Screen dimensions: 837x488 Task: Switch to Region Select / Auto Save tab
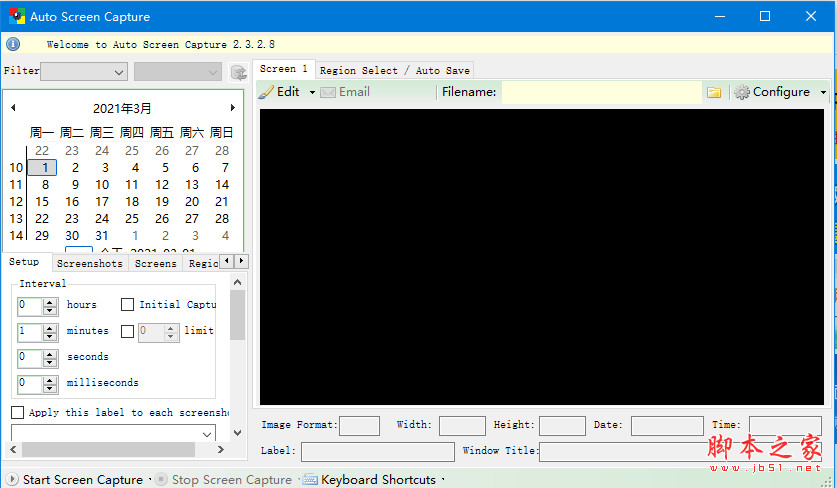394,70
